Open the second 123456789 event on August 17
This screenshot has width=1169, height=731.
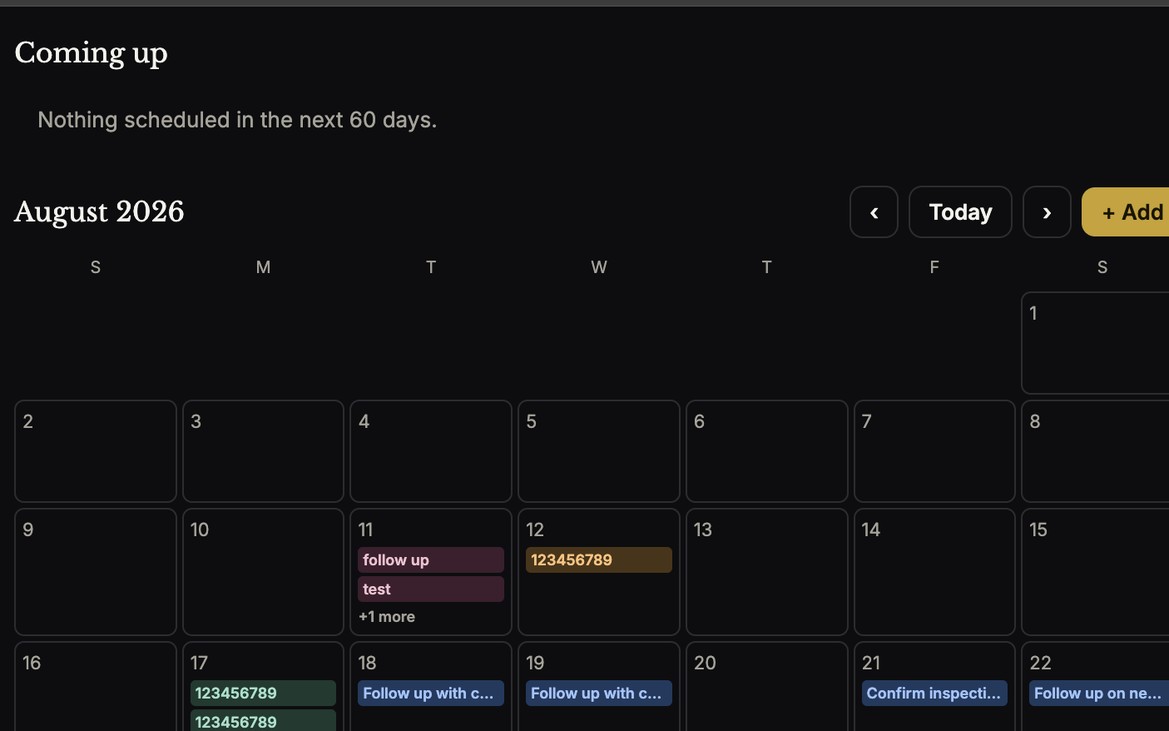(263, 721)
